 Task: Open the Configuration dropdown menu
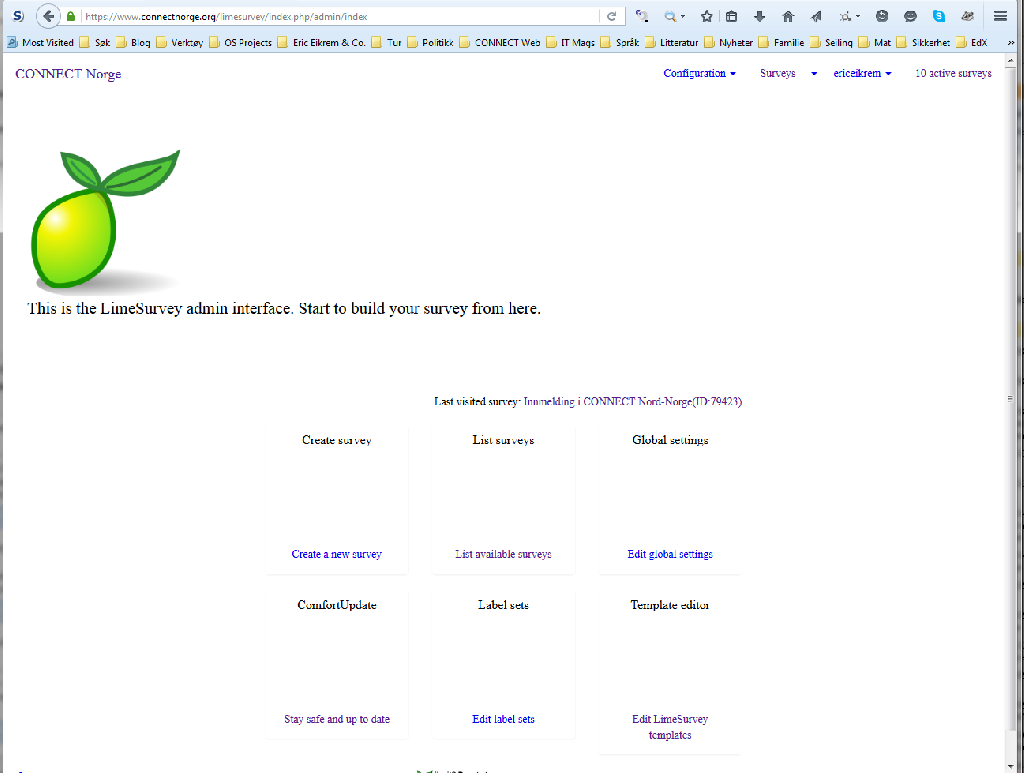tap(699, 73)
